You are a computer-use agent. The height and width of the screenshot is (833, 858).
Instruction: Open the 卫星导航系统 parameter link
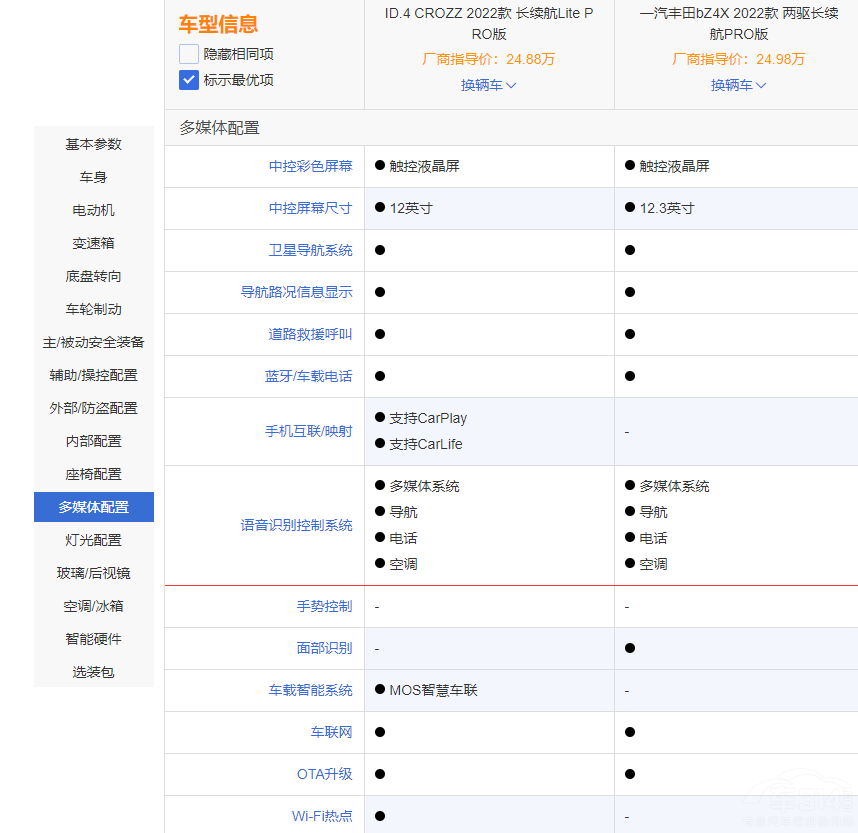(310, 250)
